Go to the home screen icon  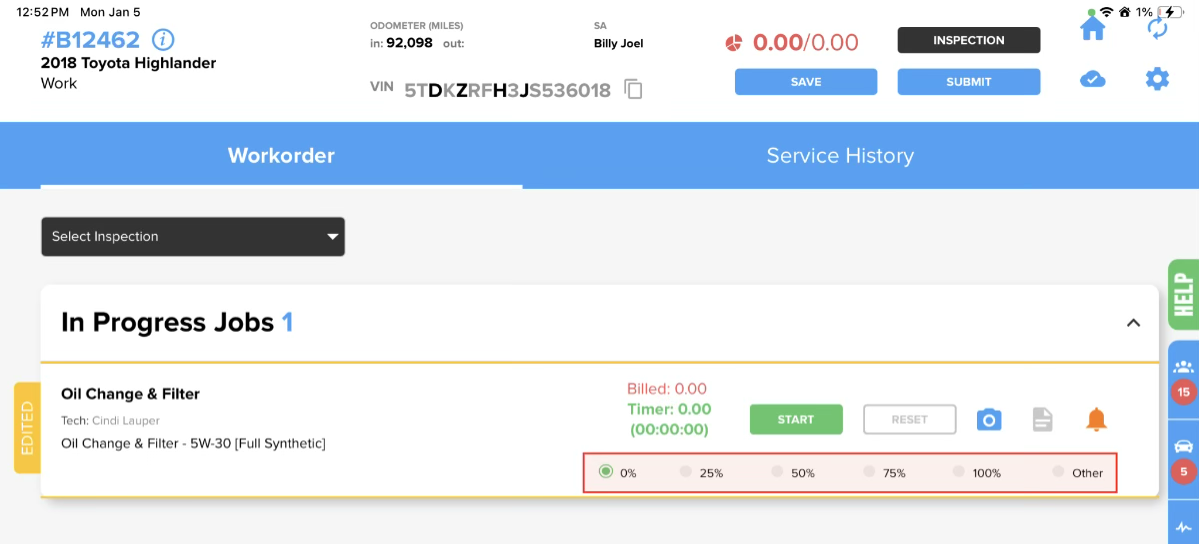point(1093,28)
